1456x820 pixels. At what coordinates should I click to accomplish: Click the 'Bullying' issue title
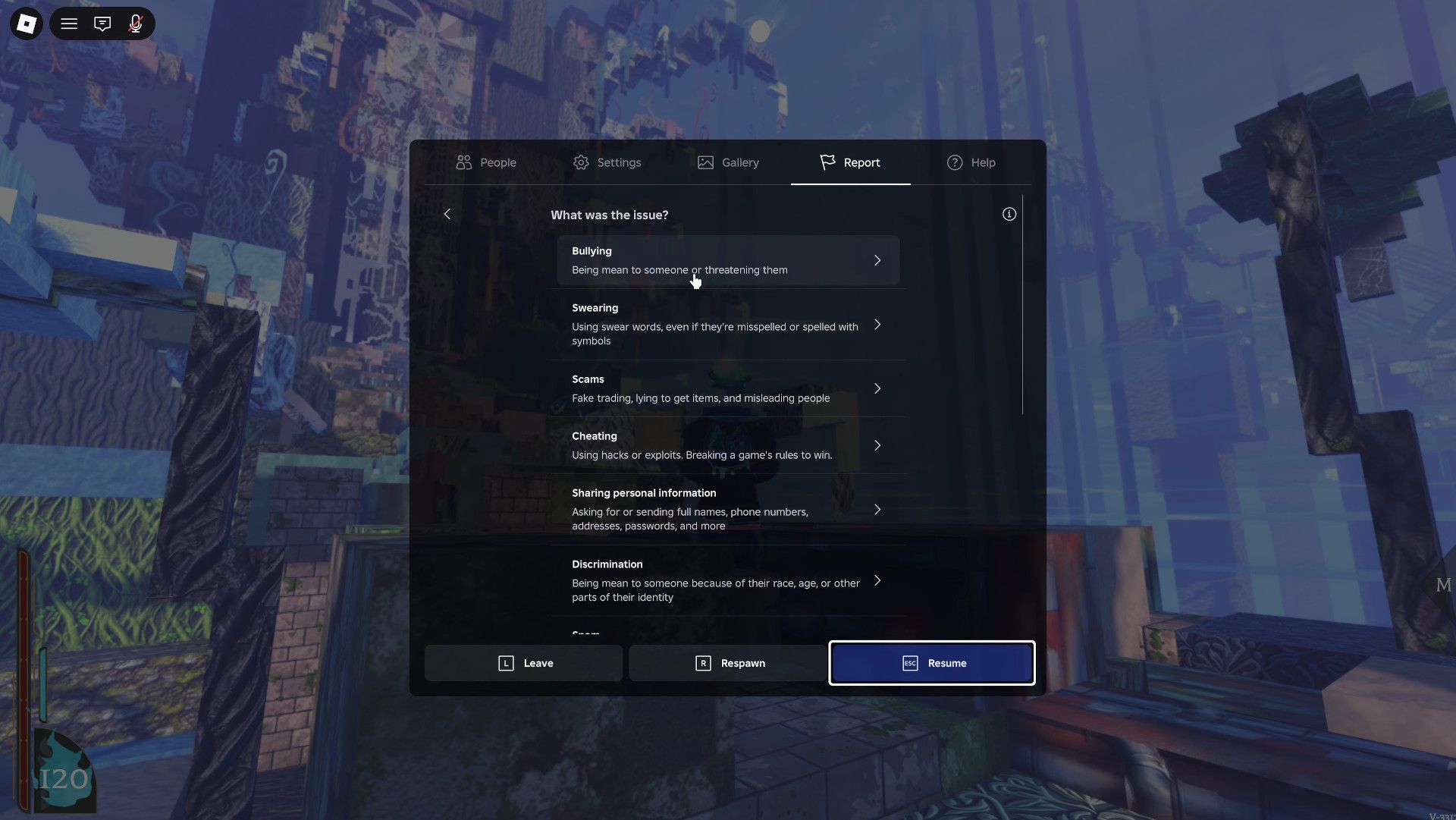pos(591,251)
